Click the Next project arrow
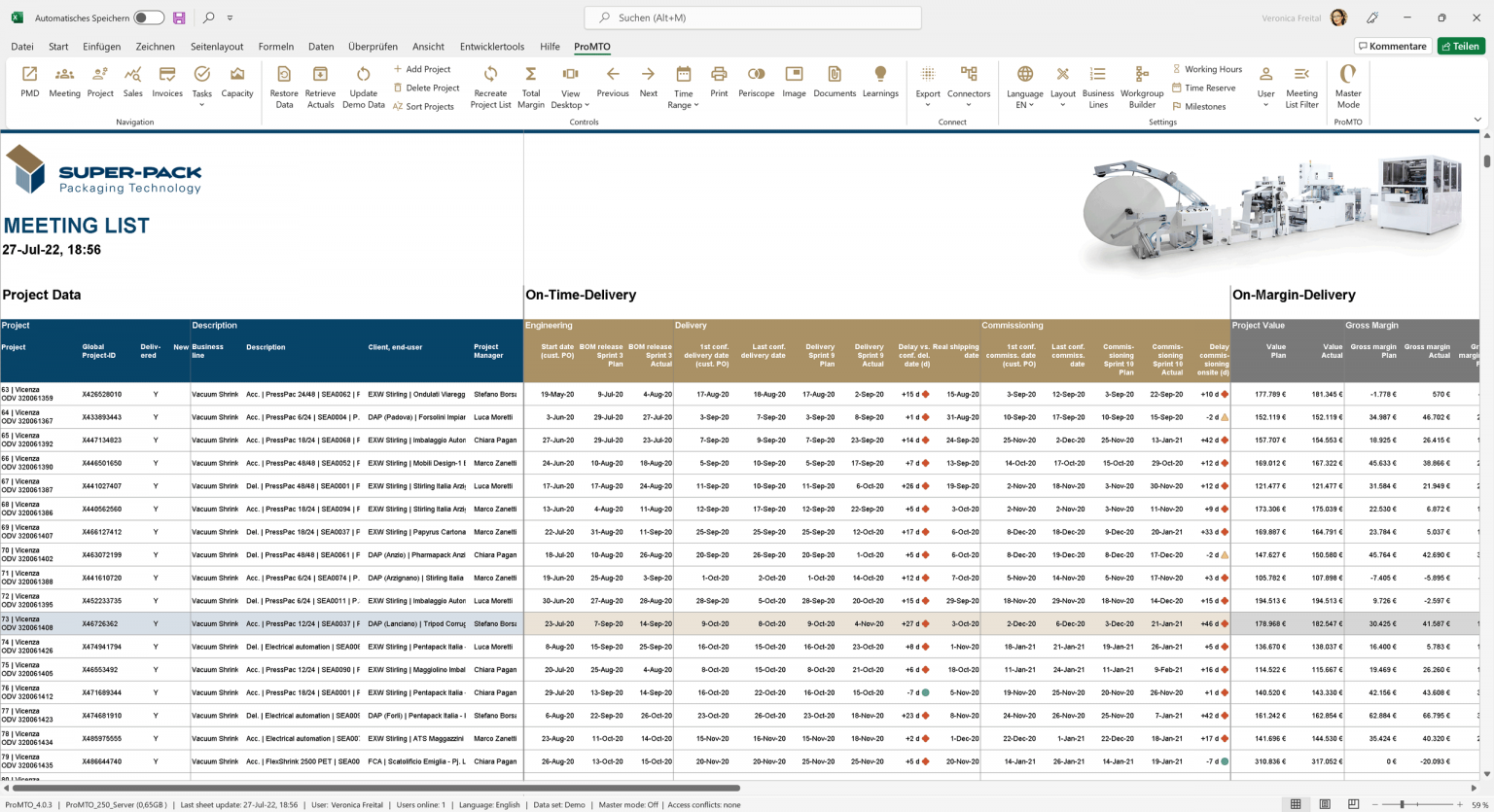The width and height of the screenshot is (1494, 812). tap(649, 83)
